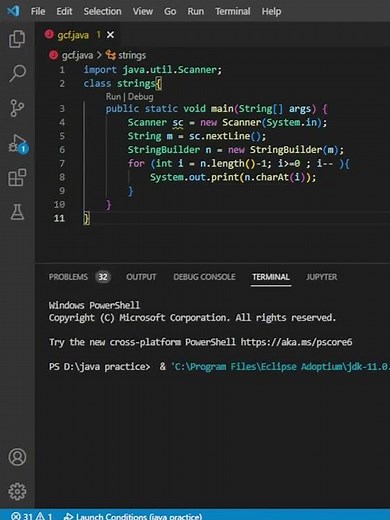Open the Source Control view icon
This screenshot has height=520, width=390.
(17, 108)
